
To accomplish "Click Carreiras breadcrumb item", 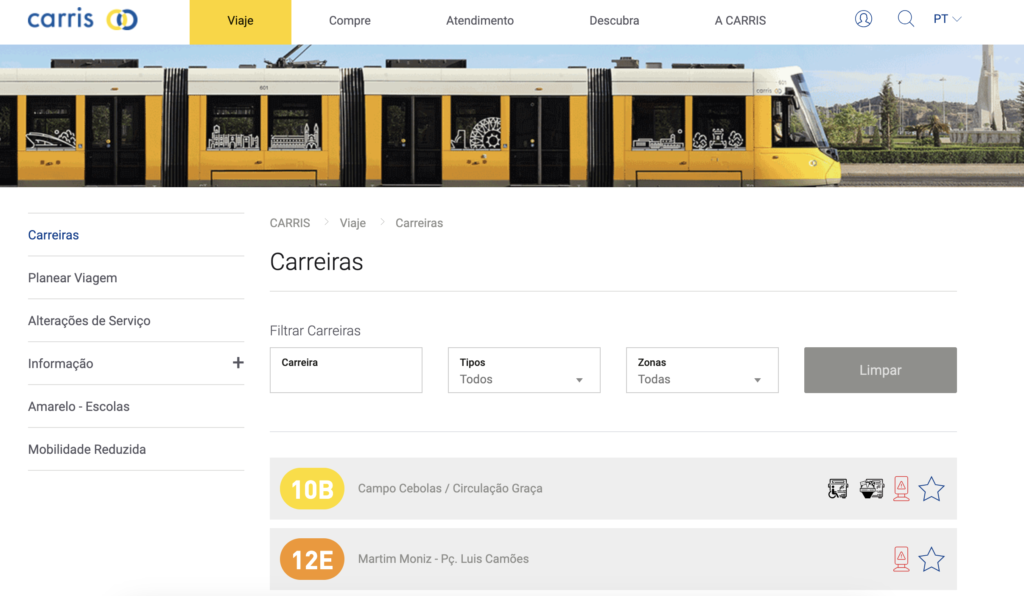I will point(419,223).
